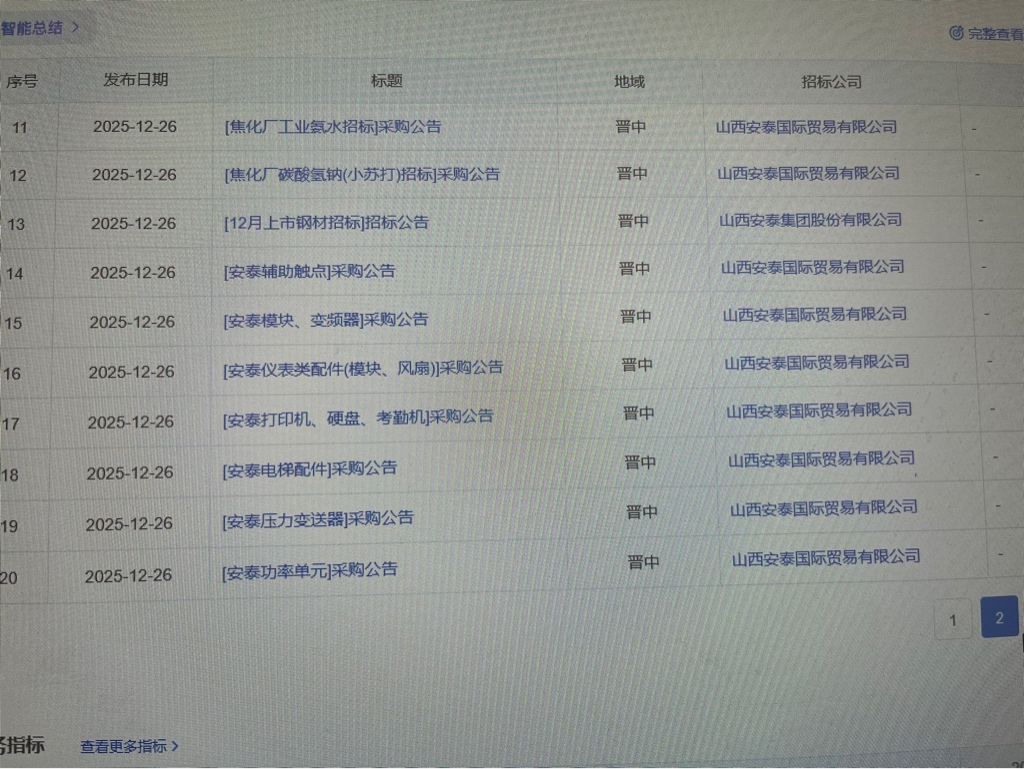Open 安泰辅助触点 procurement notice
1024x769 pixels.
(309, 271)
